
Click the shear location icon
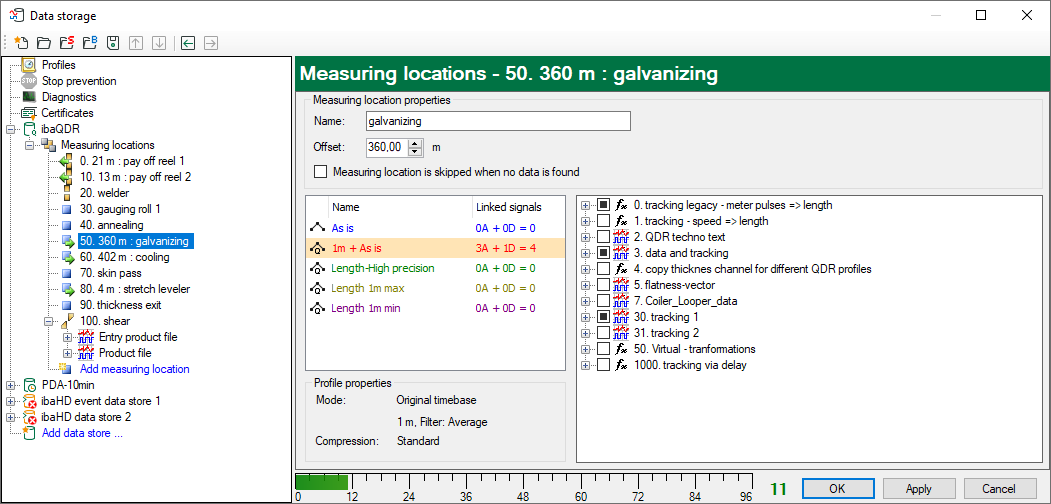click(67, 321)
